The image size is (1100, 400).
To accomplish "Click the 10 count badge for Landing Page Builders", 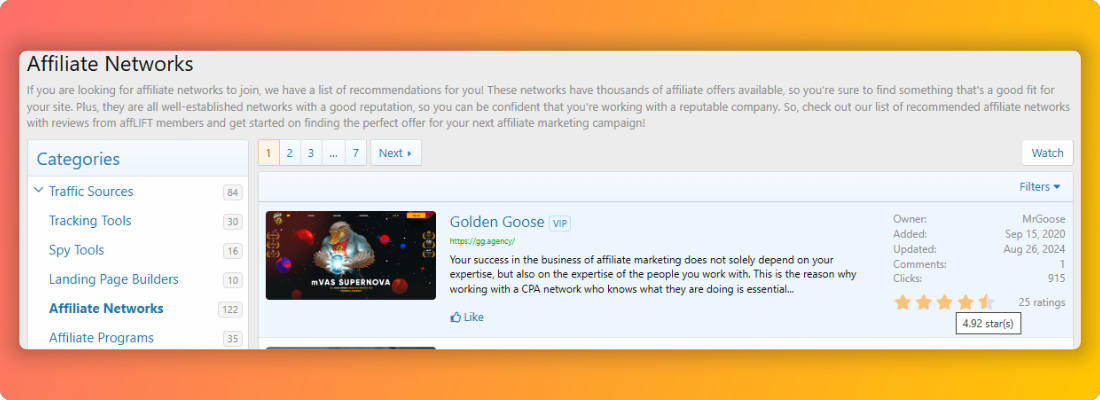I will coord(233,281).
